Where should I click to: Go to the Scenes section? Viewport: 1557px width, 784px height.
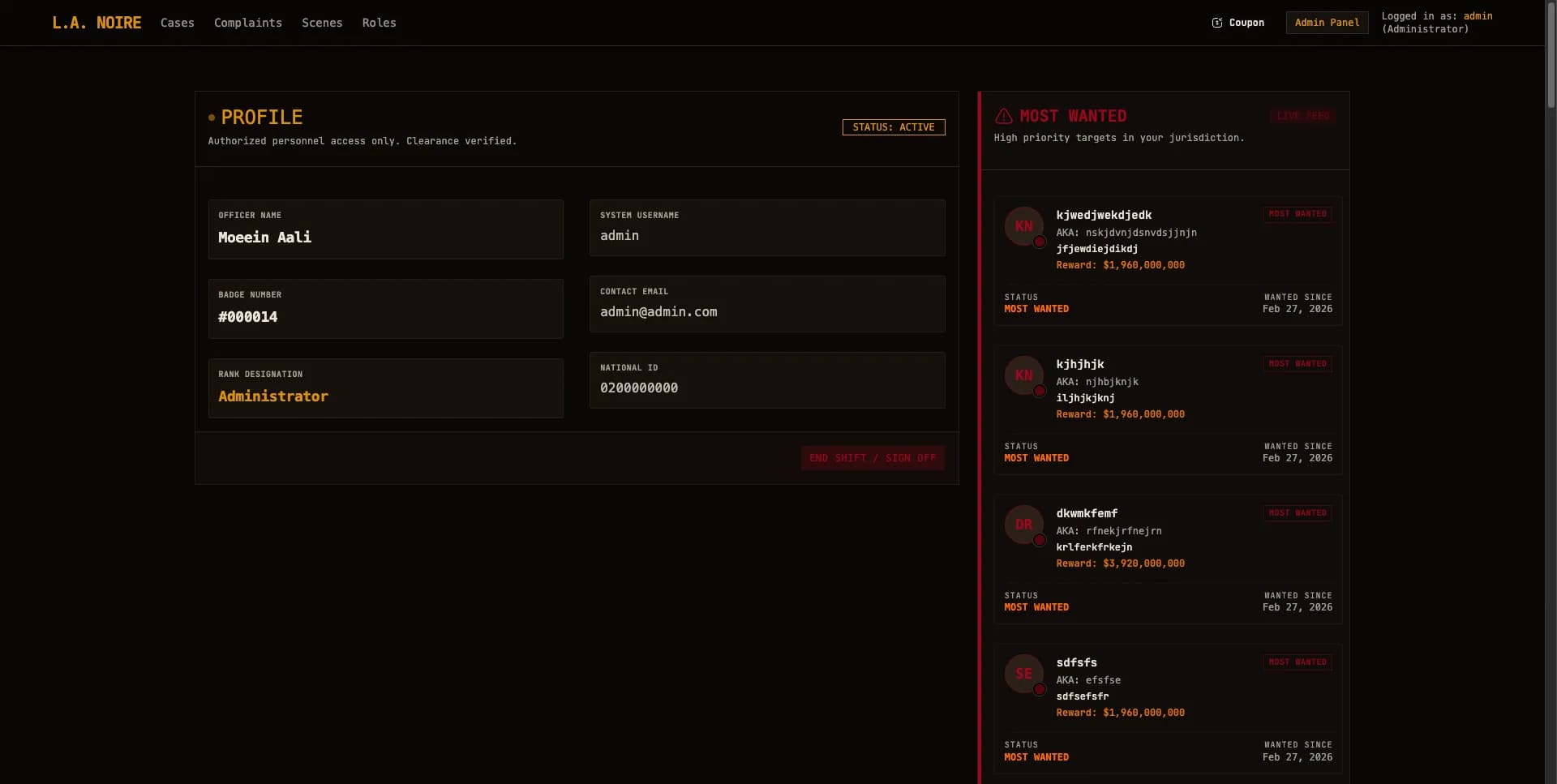tap(322, 23)
